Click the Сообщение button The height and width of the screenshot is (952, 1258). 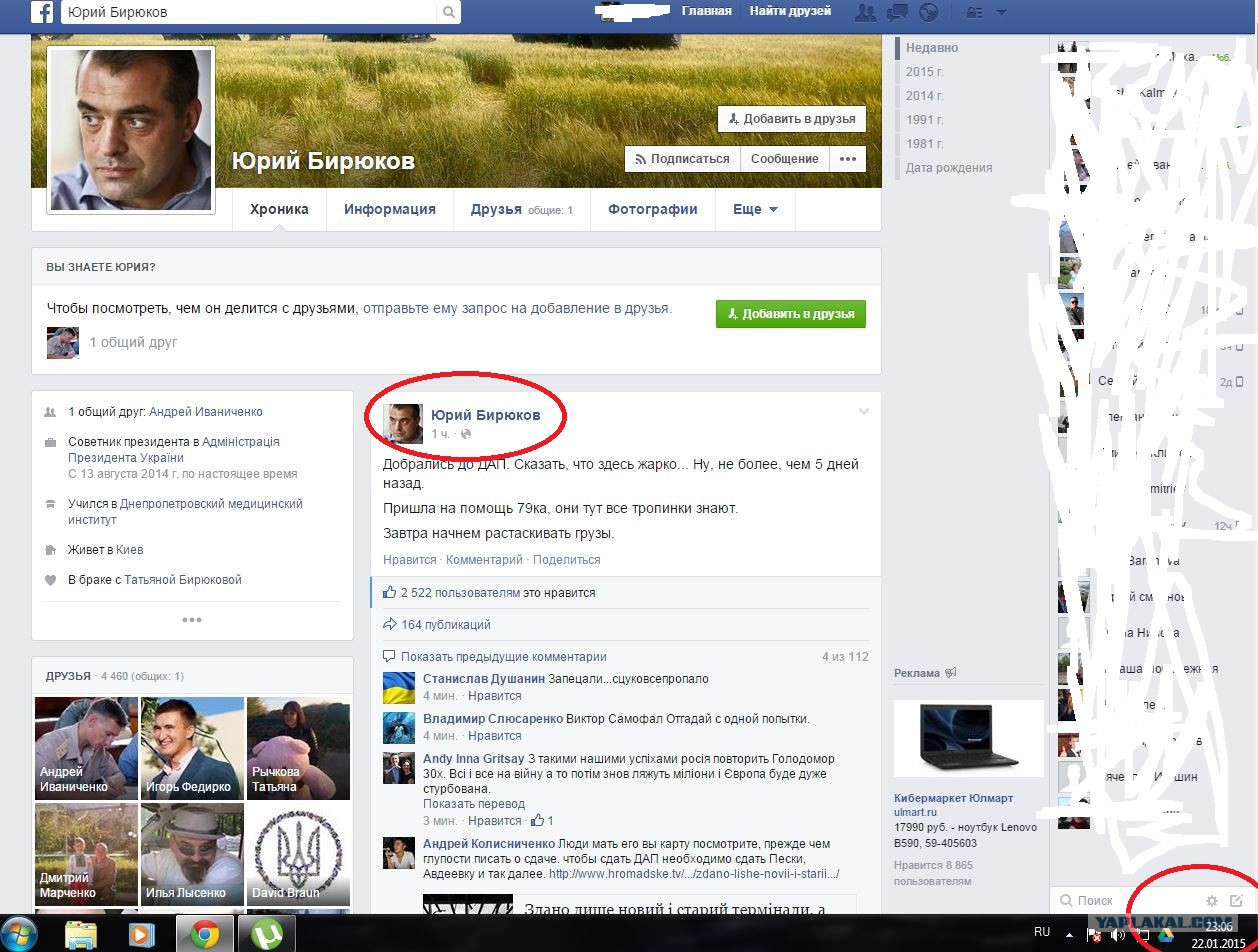click(785, 159)
